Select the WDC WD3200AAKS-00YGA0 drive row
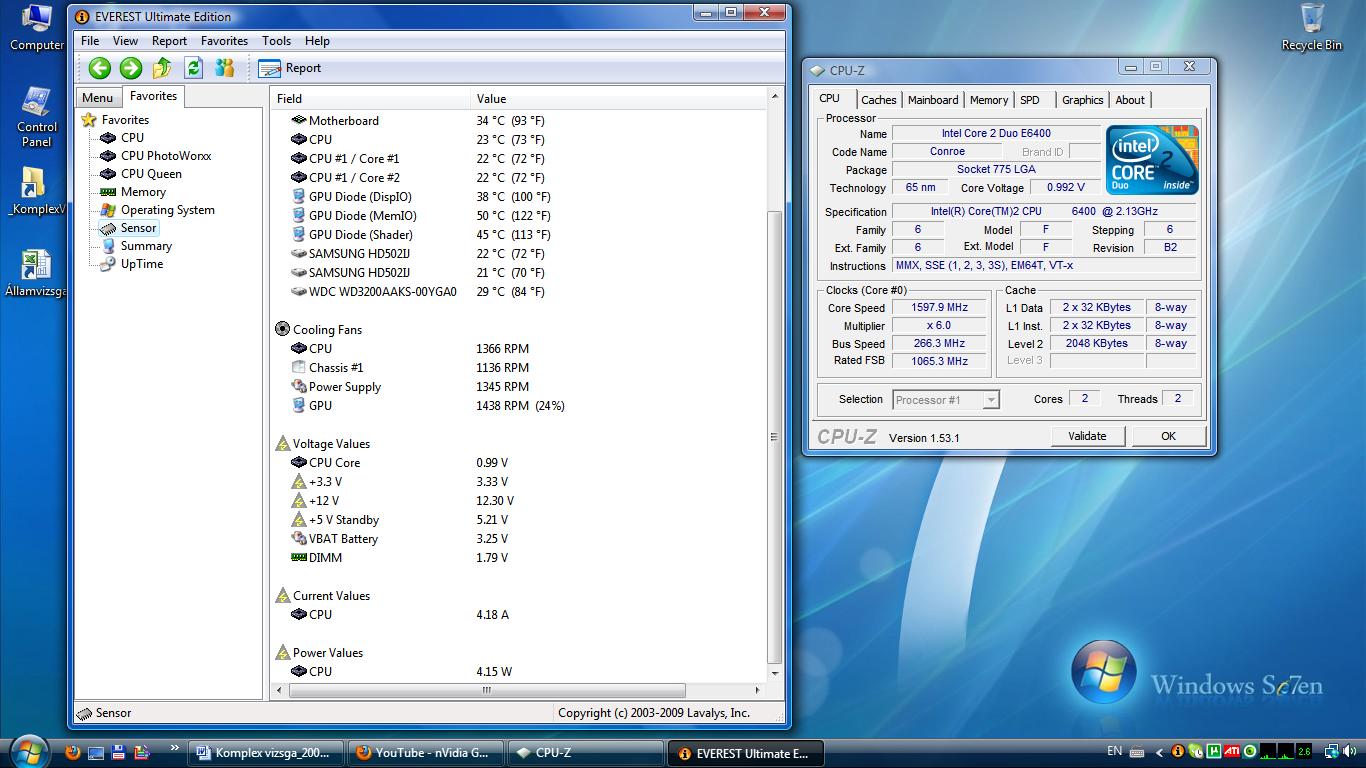Screen dimensions: 1366x768 pos(518,291)
